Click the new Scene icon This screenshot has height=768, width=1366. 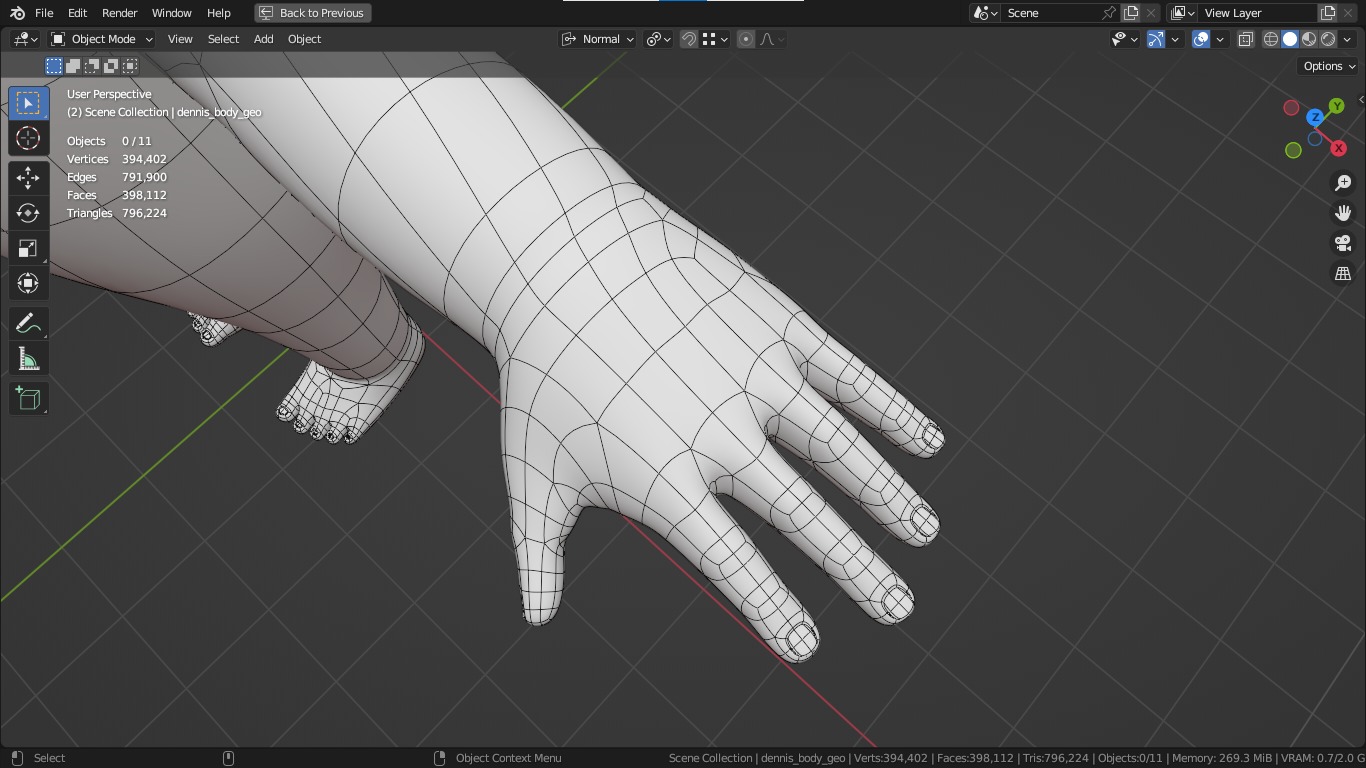1131,13
